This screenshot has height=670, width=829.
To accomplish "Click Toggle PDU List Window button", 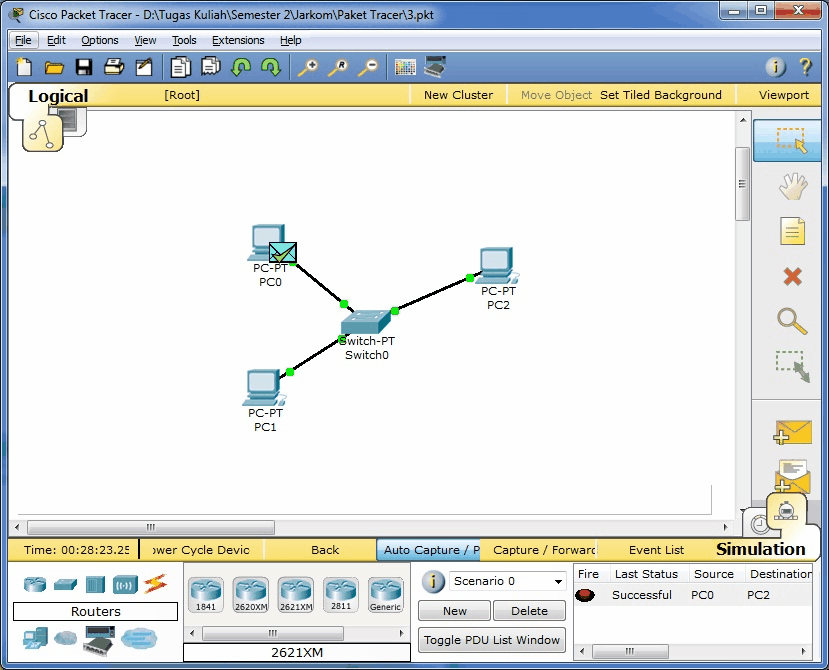I will coord(492,640).
